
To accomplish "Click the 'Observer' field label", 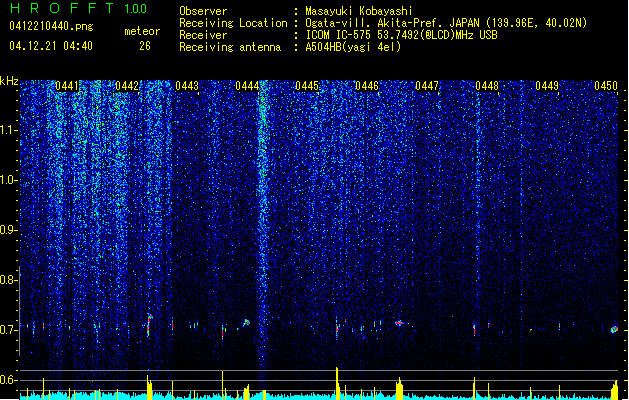I will click(x=203, y=11).
